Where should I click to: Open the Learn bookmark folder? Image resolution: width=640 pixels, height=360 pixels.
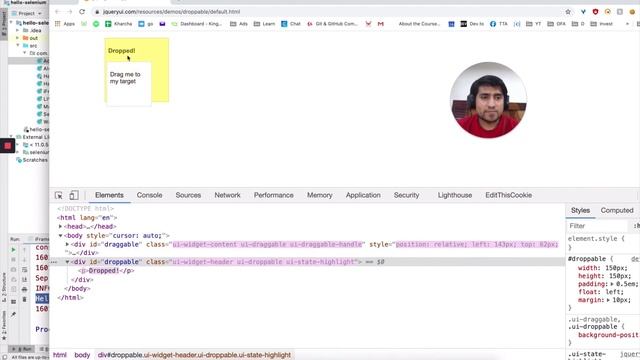(x=264, y=24)
